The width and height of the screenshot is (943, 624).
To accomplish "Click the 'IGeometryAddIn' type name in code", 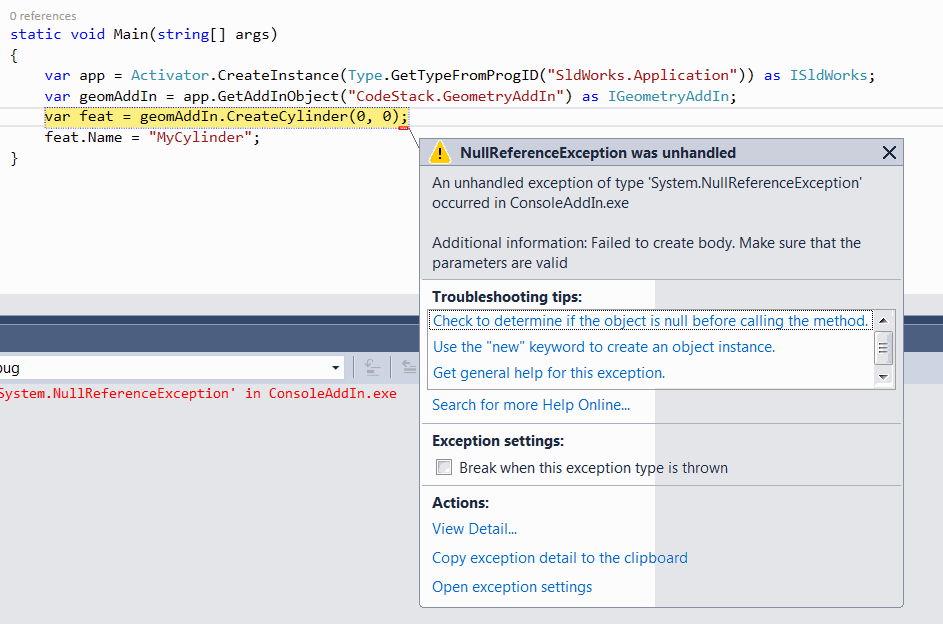I will [668, 96].
